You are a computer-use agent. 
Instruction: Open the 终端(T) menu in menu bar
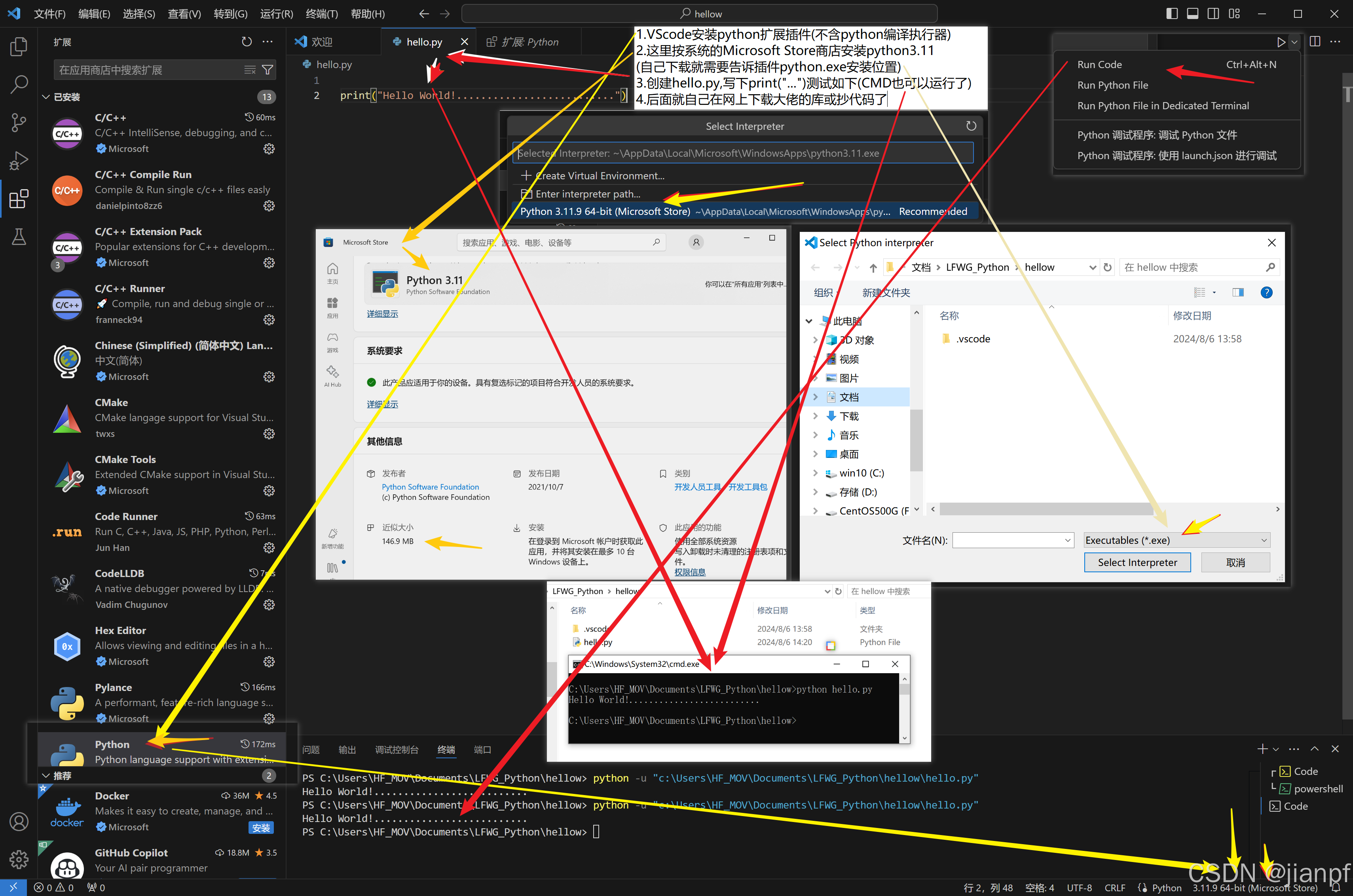point(321,14)
